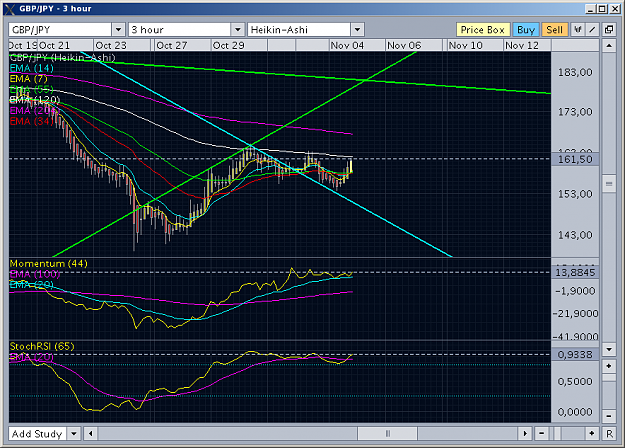This screenshot has height=448, width=625.
Task: Click the EMA (100) momentum legend label
Action: [35, 274]
